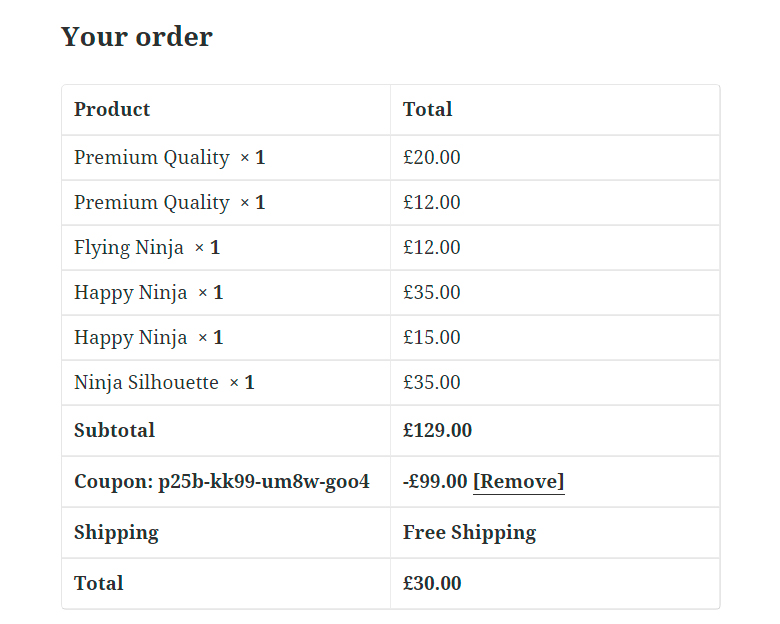Click the Shipping row label
Screen dimensions: 780x624
coord(116,533)
